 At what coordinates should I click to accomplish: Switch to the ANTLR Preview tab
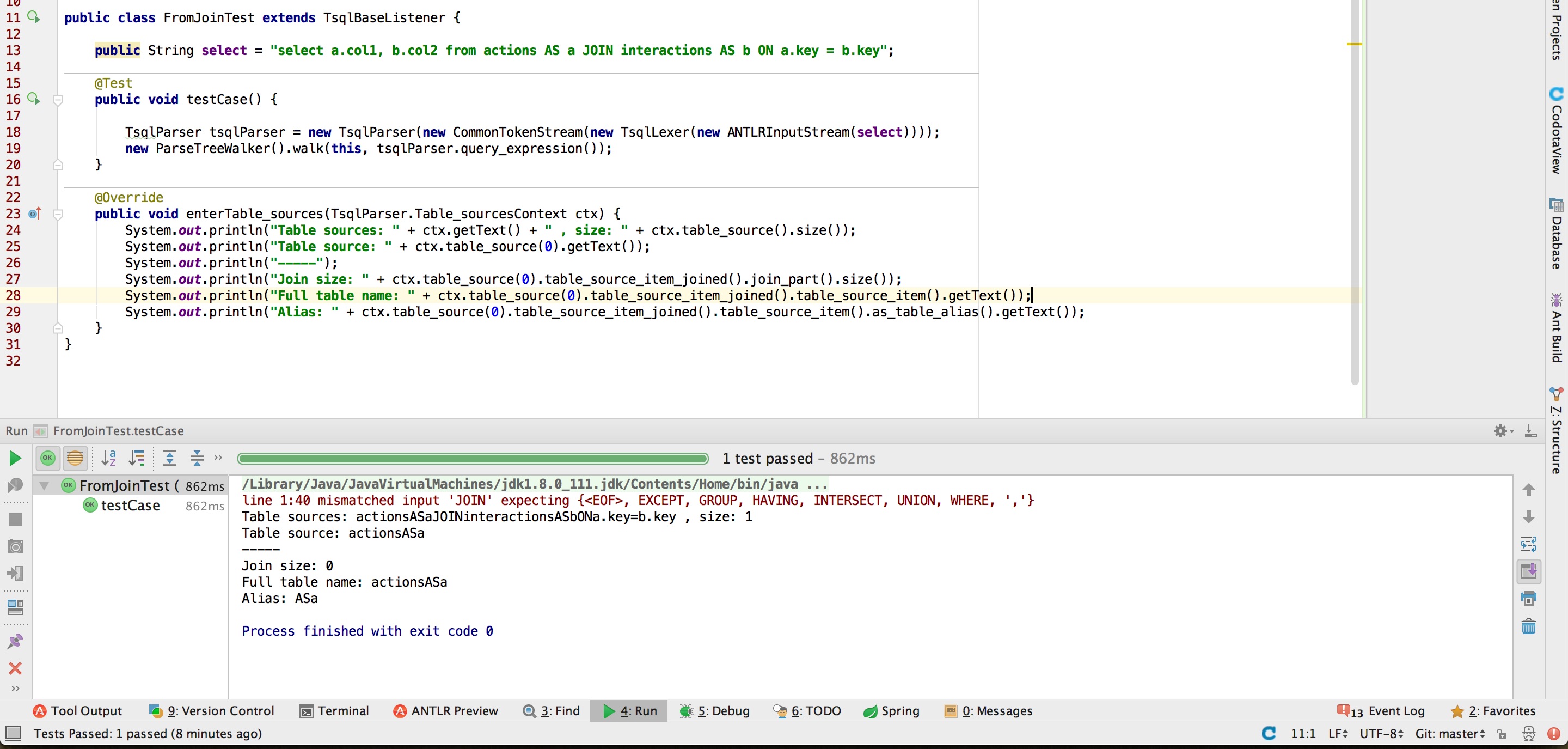click(x=446, y=711)
